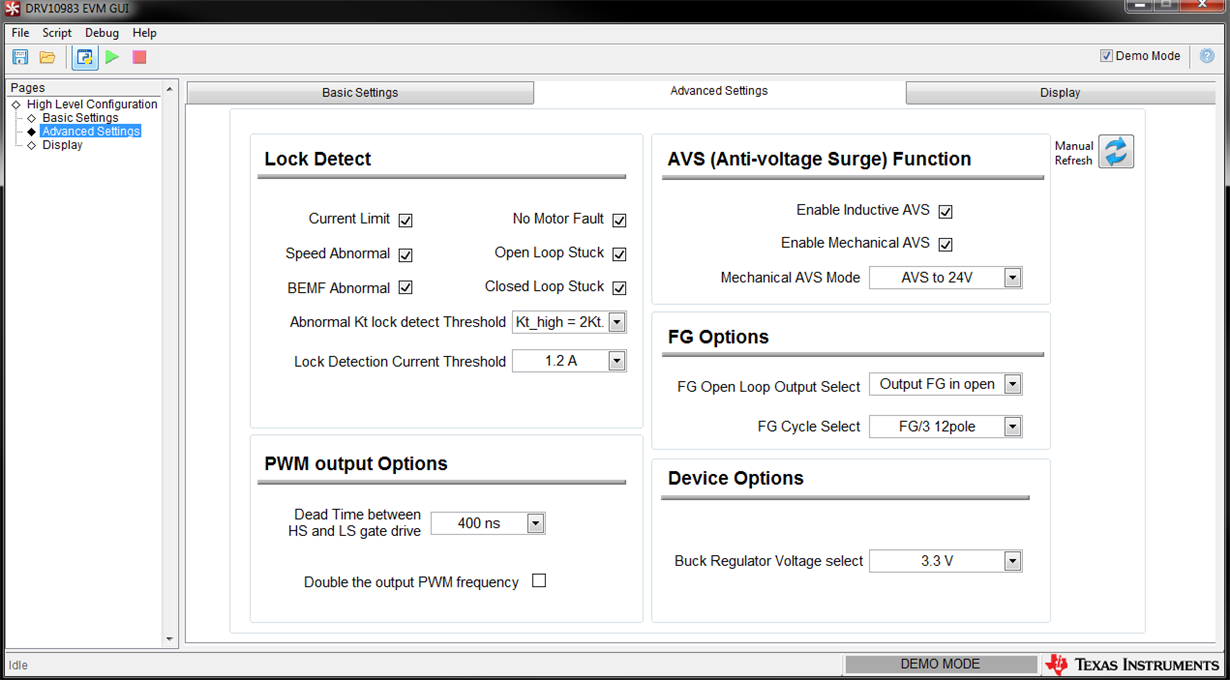Viewport: 1230px width, 680px height.
Task: Uncheck the Open Loop Stuck checkbox
Action: pyautogui.click(x=619, y=254)
